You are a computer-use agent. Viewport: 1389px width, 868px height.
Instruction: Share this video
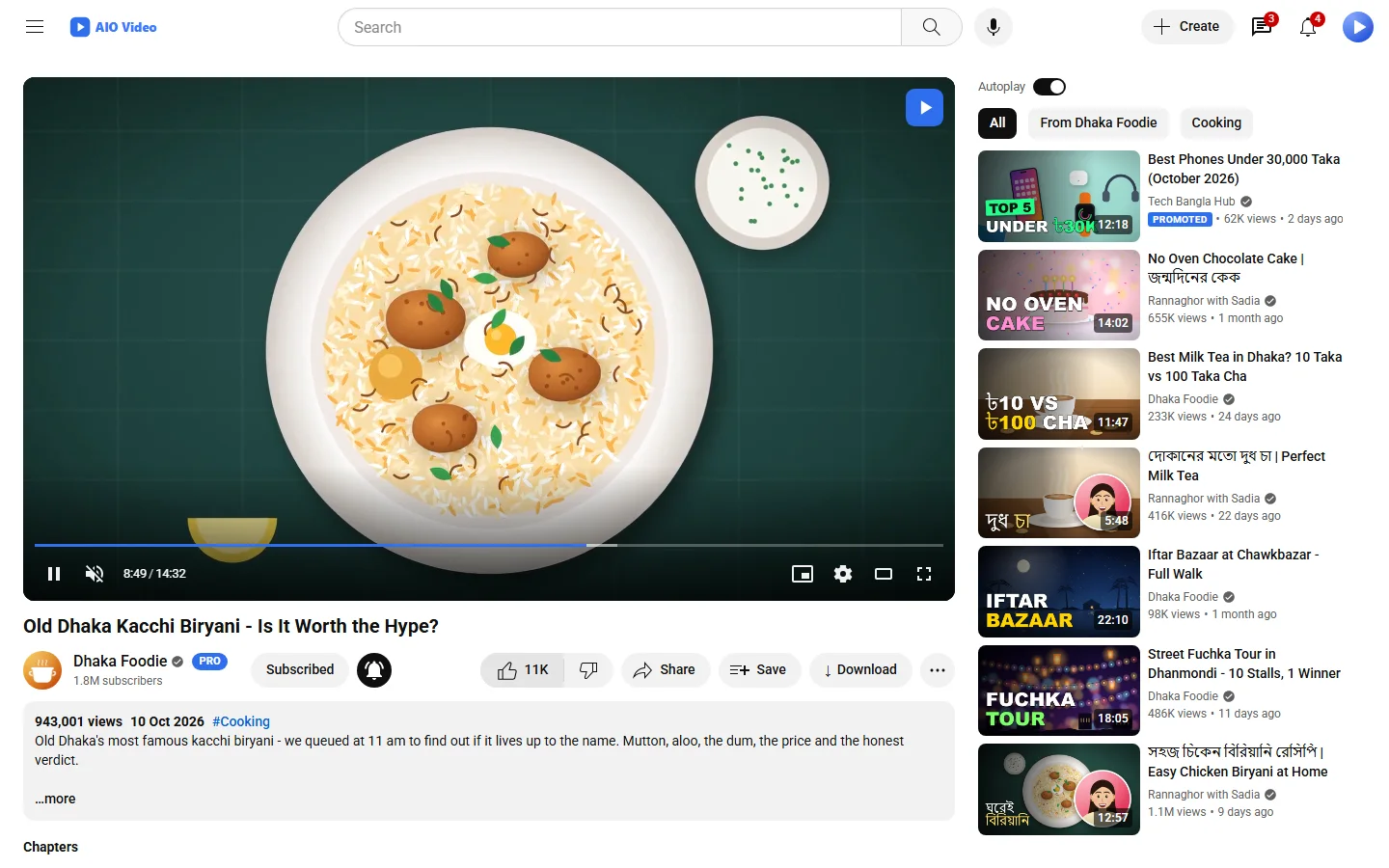[665, 670]
